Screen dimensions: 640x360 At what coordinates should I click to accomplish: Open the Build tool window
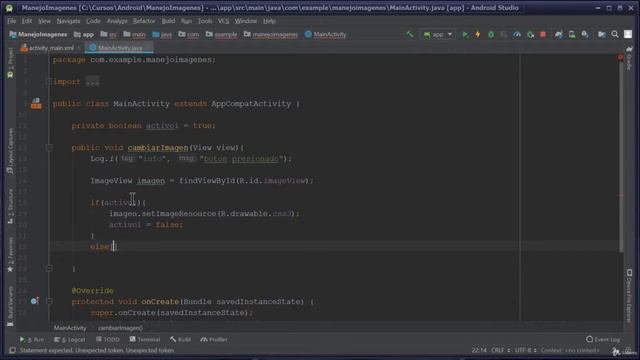coord(180,340)
